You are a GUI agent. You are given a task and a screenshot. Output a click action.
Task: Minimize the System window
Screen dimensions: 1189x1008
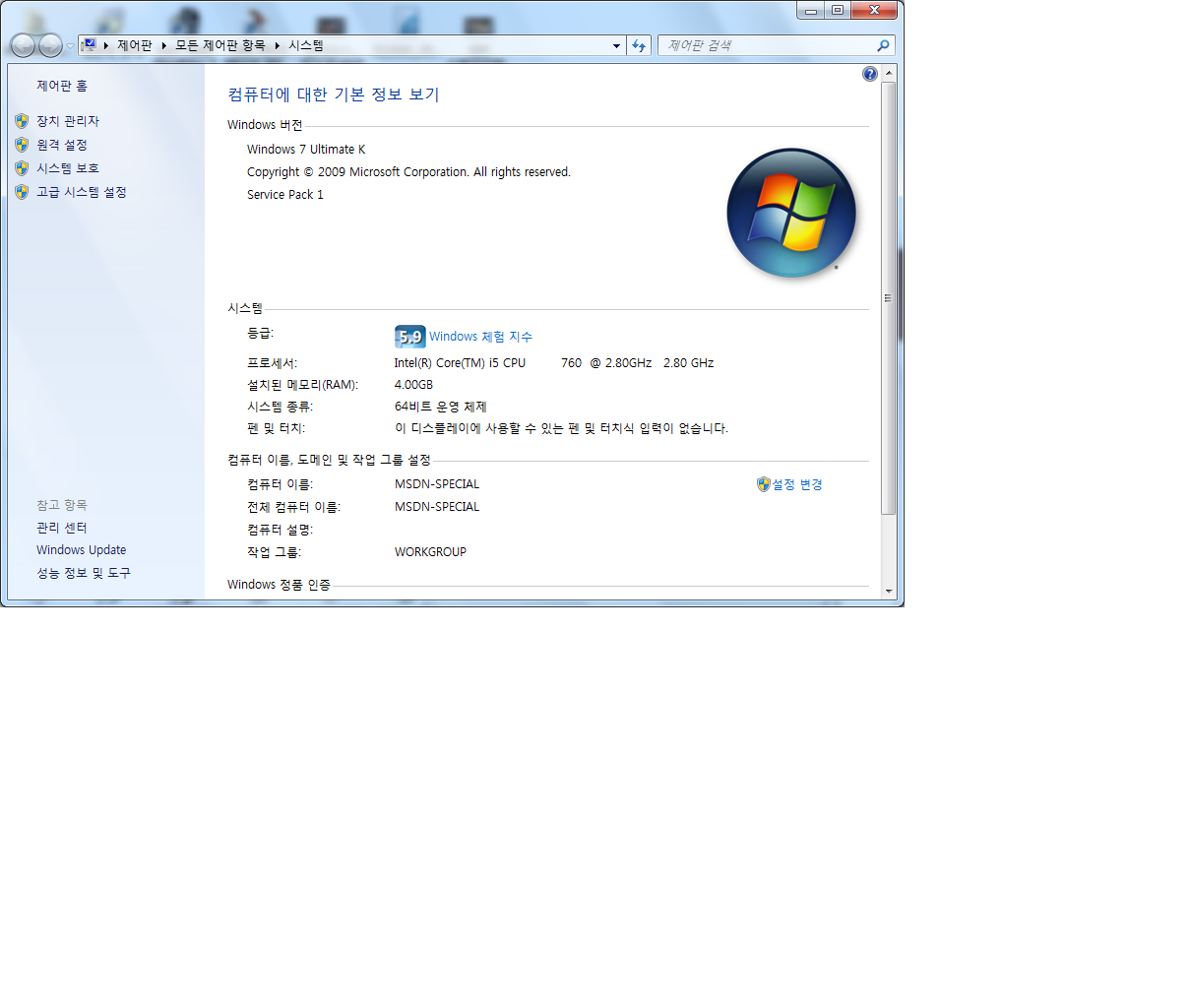coord(811,11)
